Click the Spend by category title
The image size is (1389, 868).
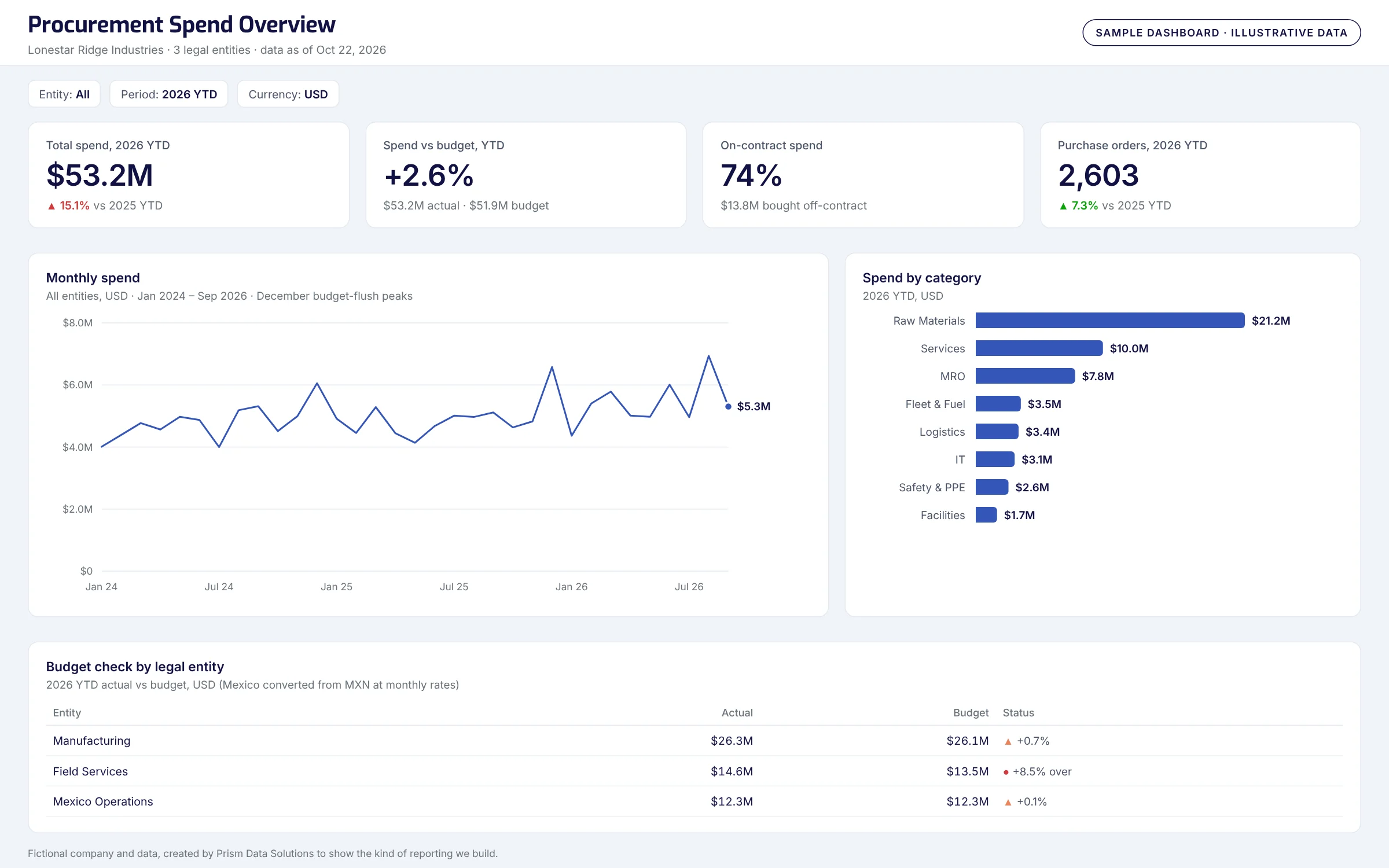922,278
